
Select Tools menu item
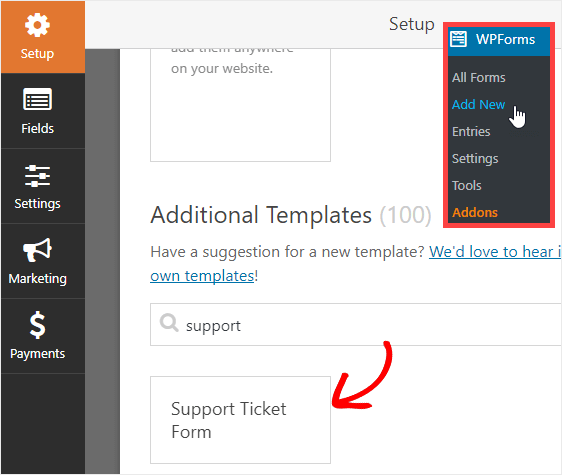pyautogui.click(x=466, y=185)
